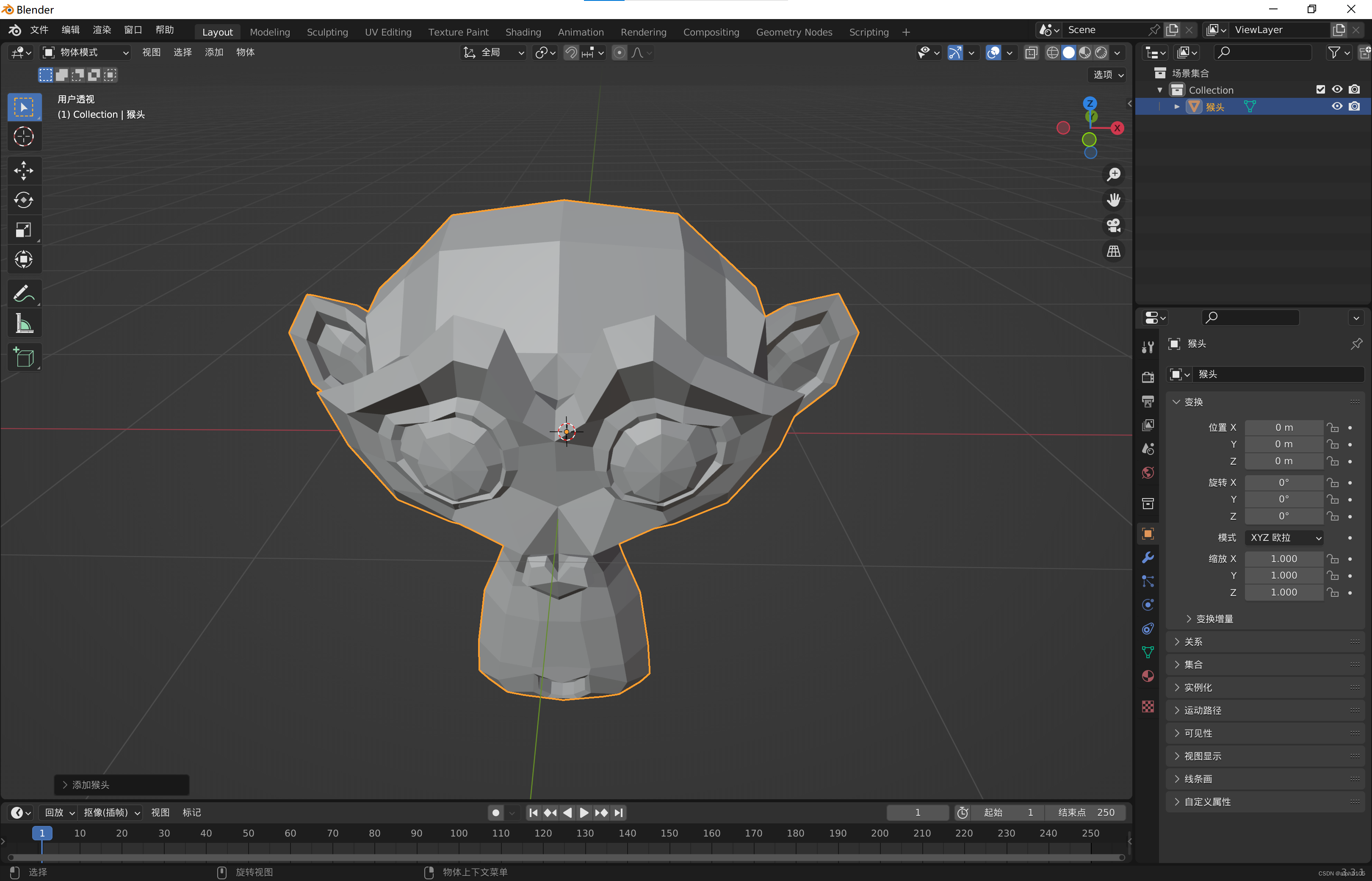
Task: Uncheck the Collection exclude checkbox
Action: coord(1320,90)
